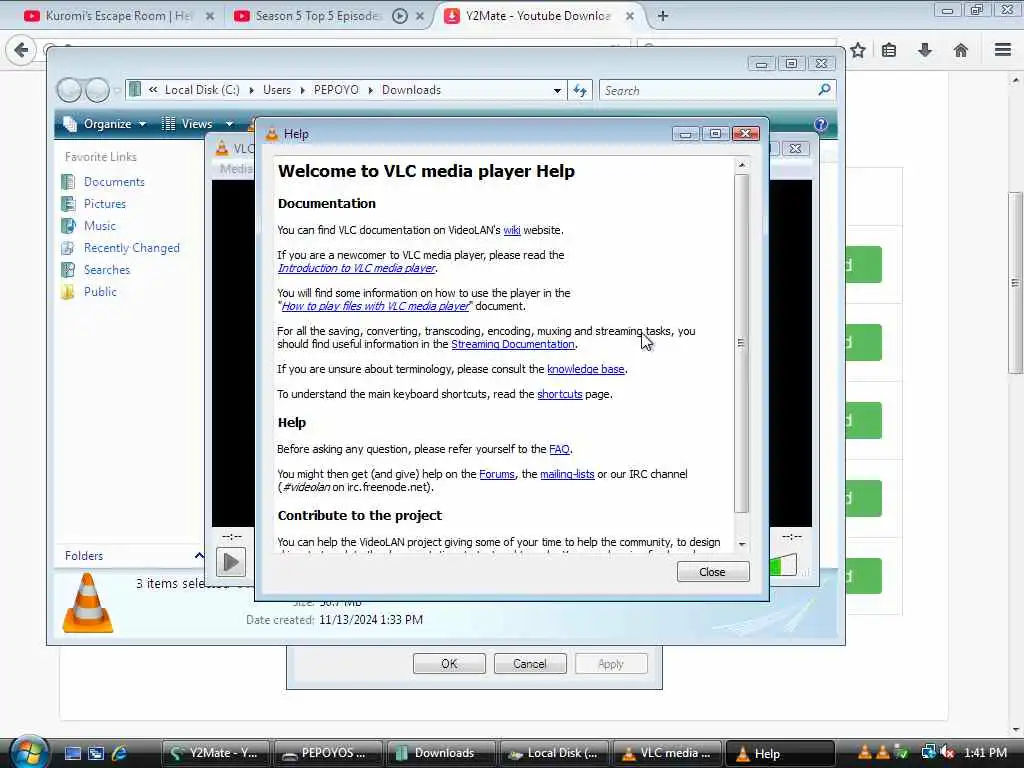1024x768 pixels.
Task: Switch to Y2Mate taskbar button
Action: tap(214, 754)
